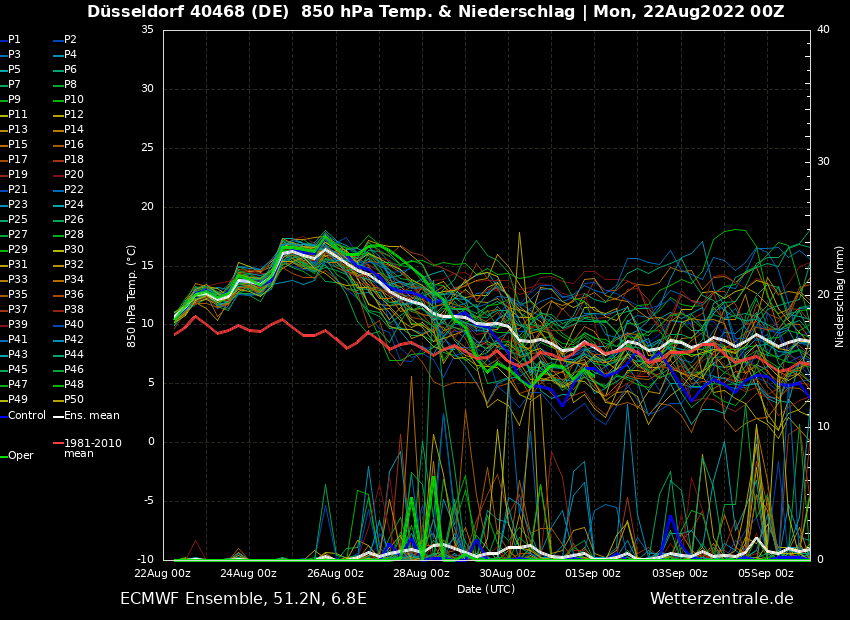This screenshot has width=850, height=620.
Task: Select the P36 legend entry
Action: tap(74, 295)
